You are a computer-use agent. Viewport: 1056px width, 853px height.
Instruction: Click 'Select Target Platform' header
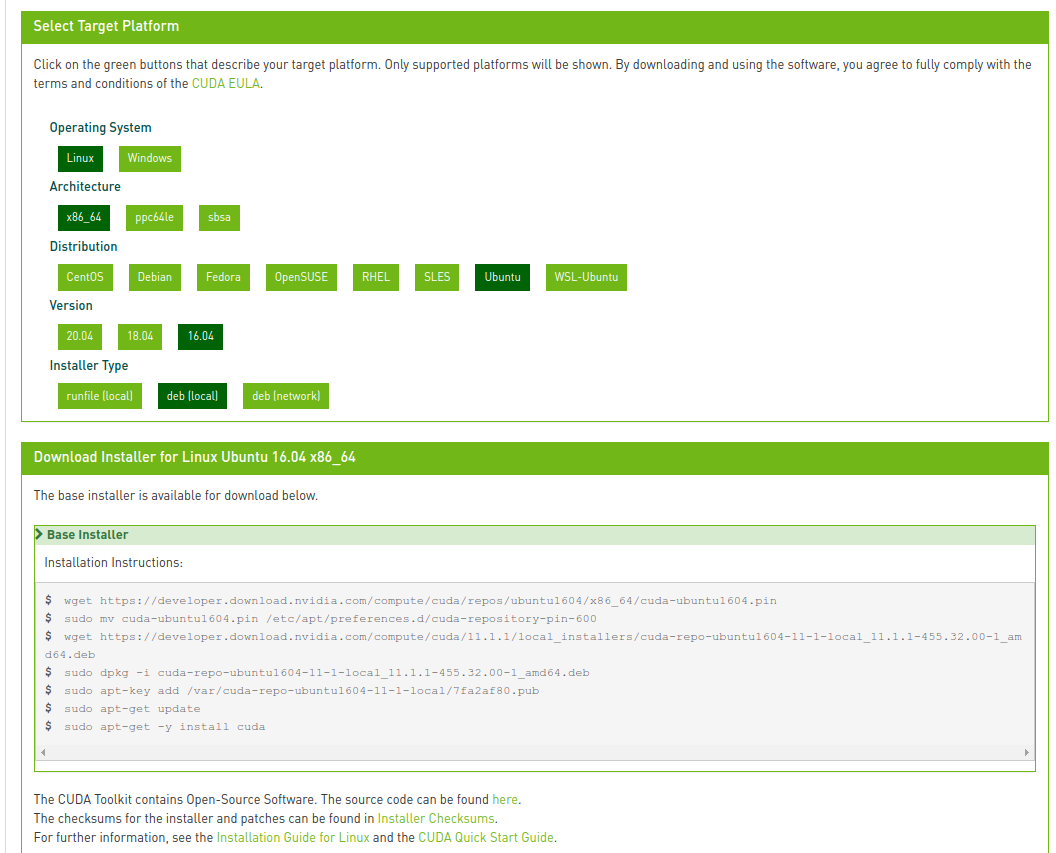tap(106, 26)
